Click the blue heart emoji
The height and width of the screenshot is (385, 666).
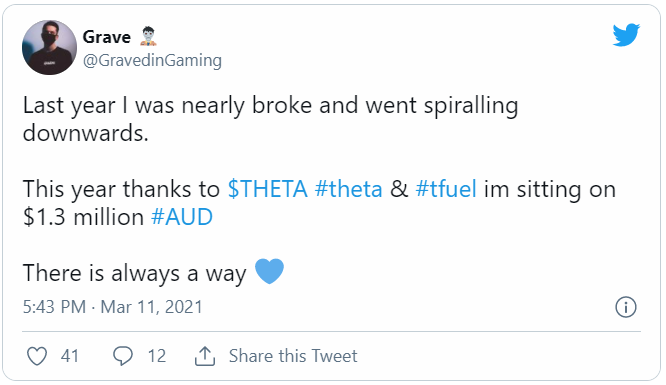(269, 271)
